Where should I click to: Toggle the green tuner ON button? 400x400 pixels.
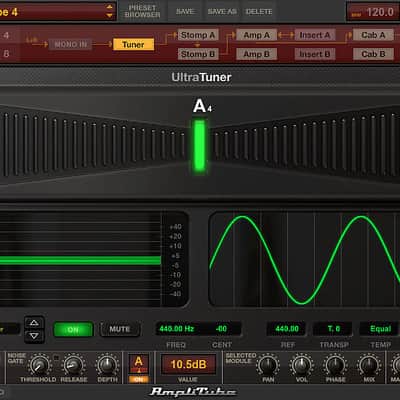[73, 330]
